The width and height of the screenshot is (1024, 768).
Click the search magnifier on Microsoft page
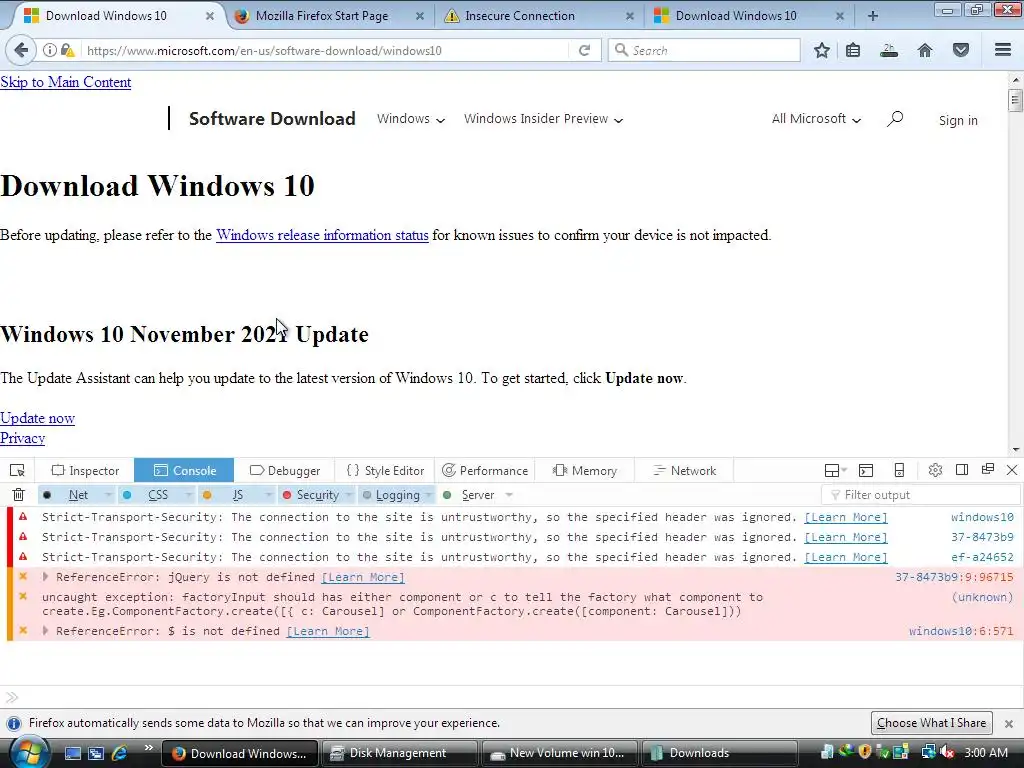(x=895, y=119)
